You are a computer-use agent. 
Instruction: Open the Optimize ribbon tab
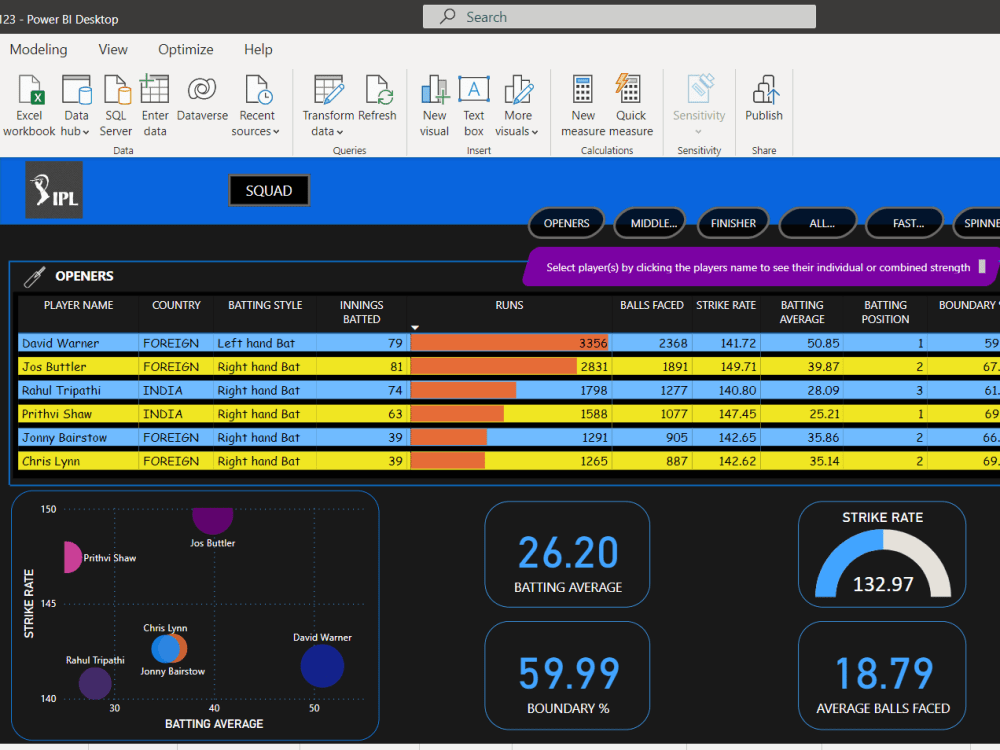(x=185, y=49)
